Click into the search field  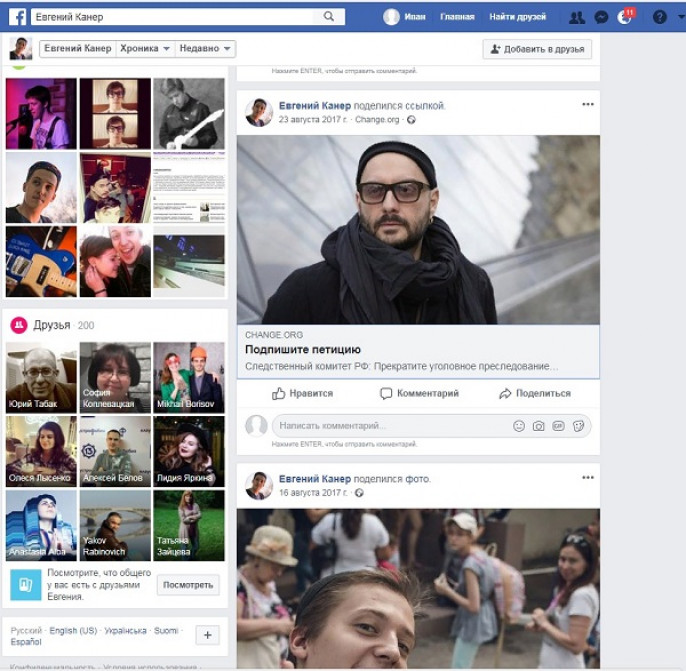coord(172,17)
